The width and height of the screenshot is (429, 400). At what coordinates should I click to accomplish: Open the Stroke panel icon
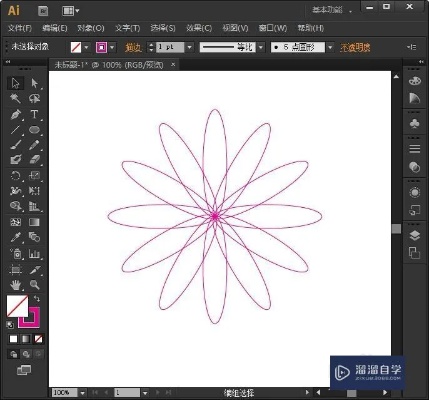[x=414, y=149]
